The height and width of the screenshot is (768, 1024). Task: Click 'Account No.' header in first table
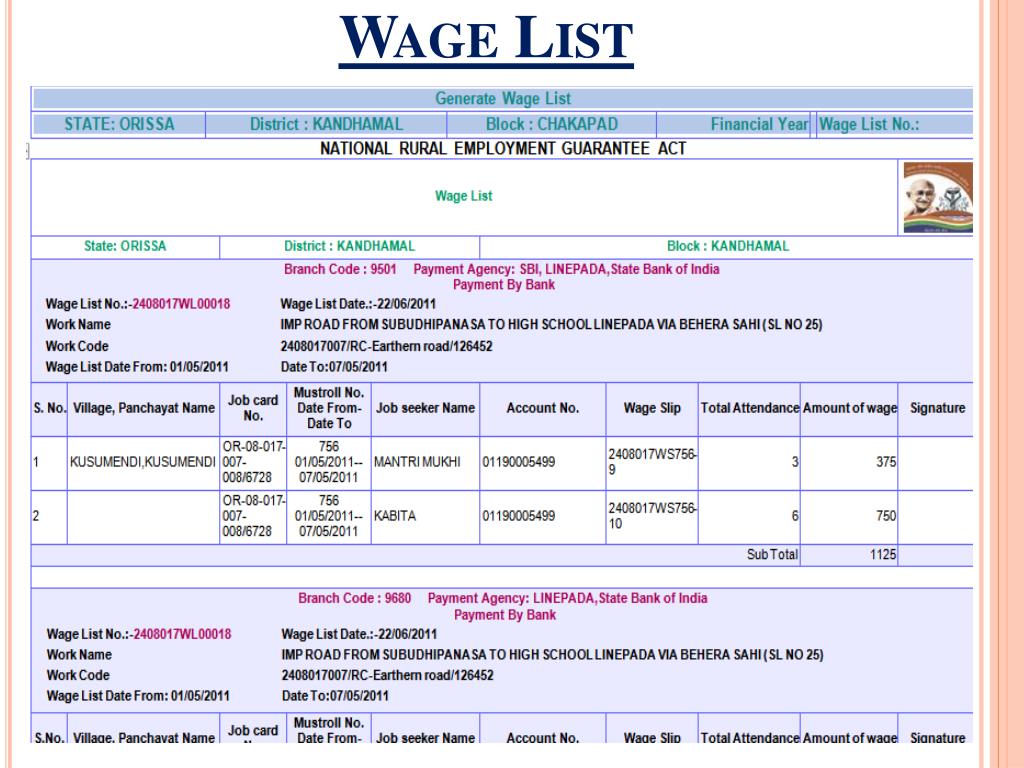click(543, 408)
